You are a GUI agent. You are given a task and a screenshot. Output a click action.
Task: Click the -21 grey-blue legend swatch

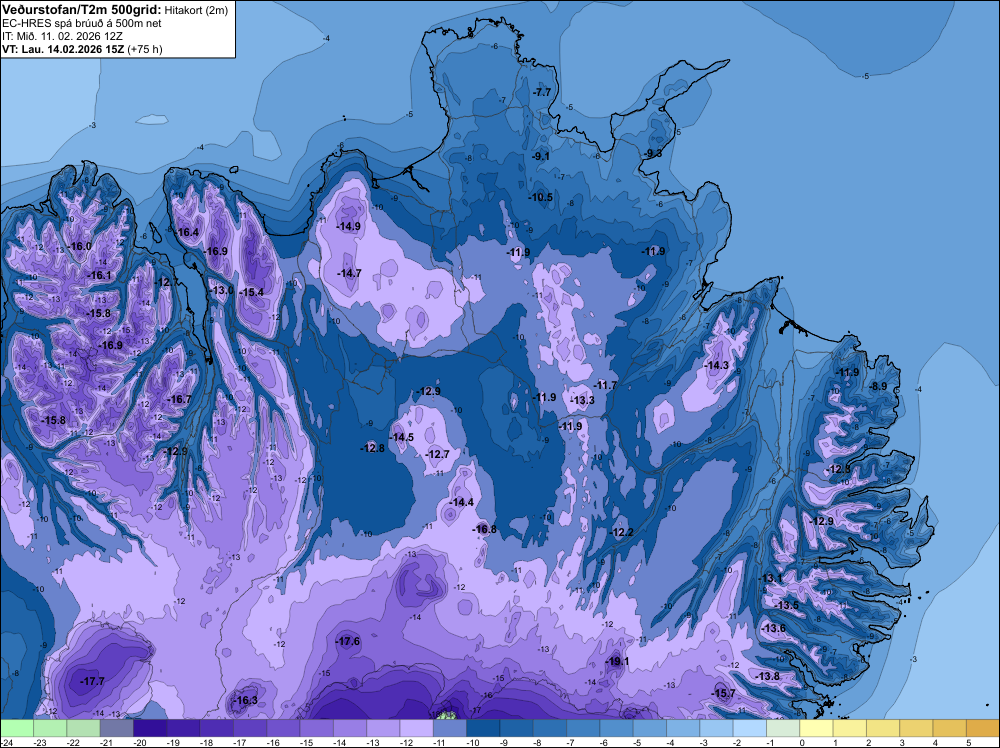(x=117, y=728)
